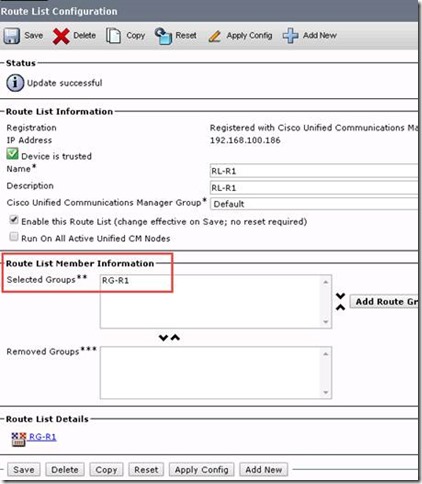This screenshot has height=484, width=422.
Task: Click the Add Route Group button
Action: pyautogui.click(x=384, y=302)
